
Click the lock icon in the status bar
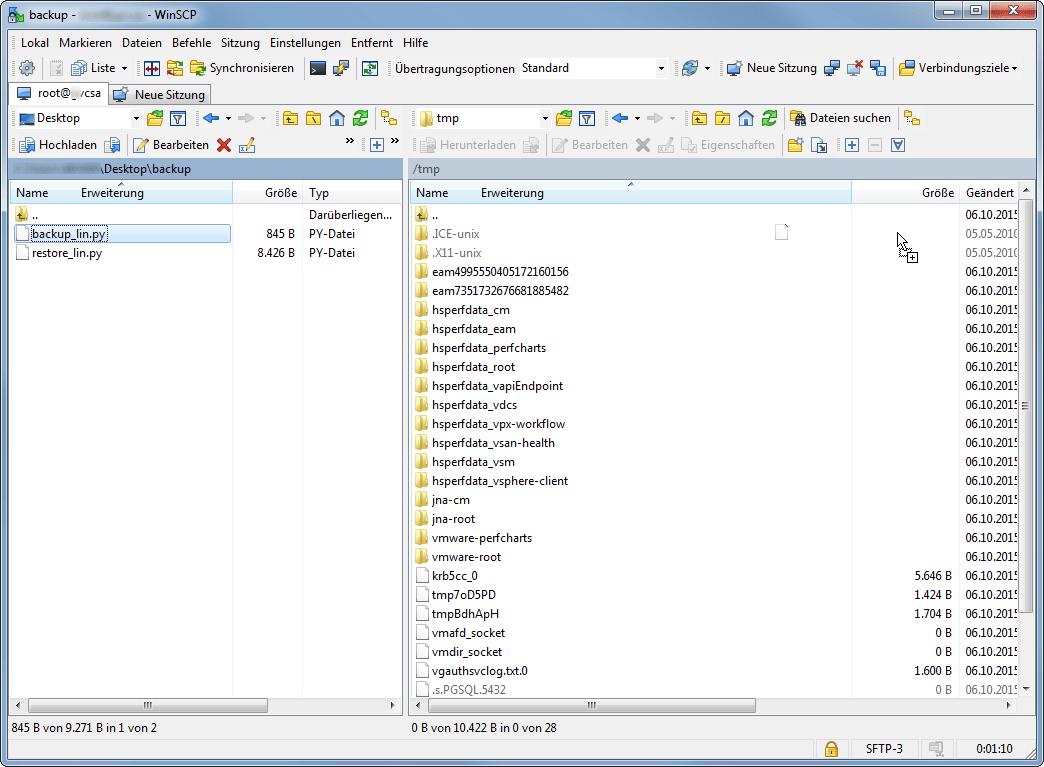(831, 748)
